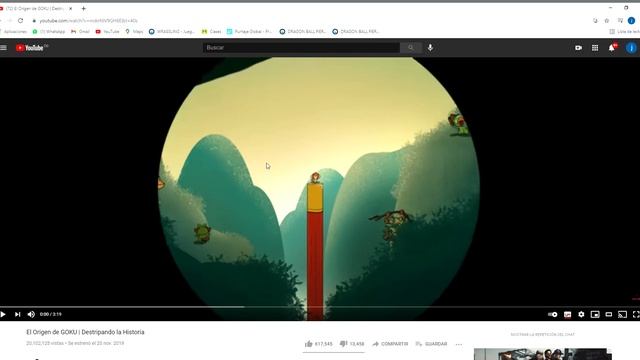This screenshot has width=640, height=360.
Task: Open a new browser tab
Action: click(84, 8)
